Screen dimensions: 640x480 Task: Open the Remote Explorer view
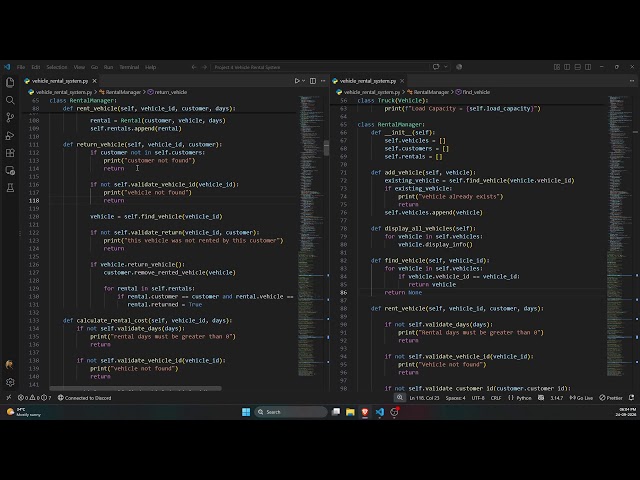[10, 171]
